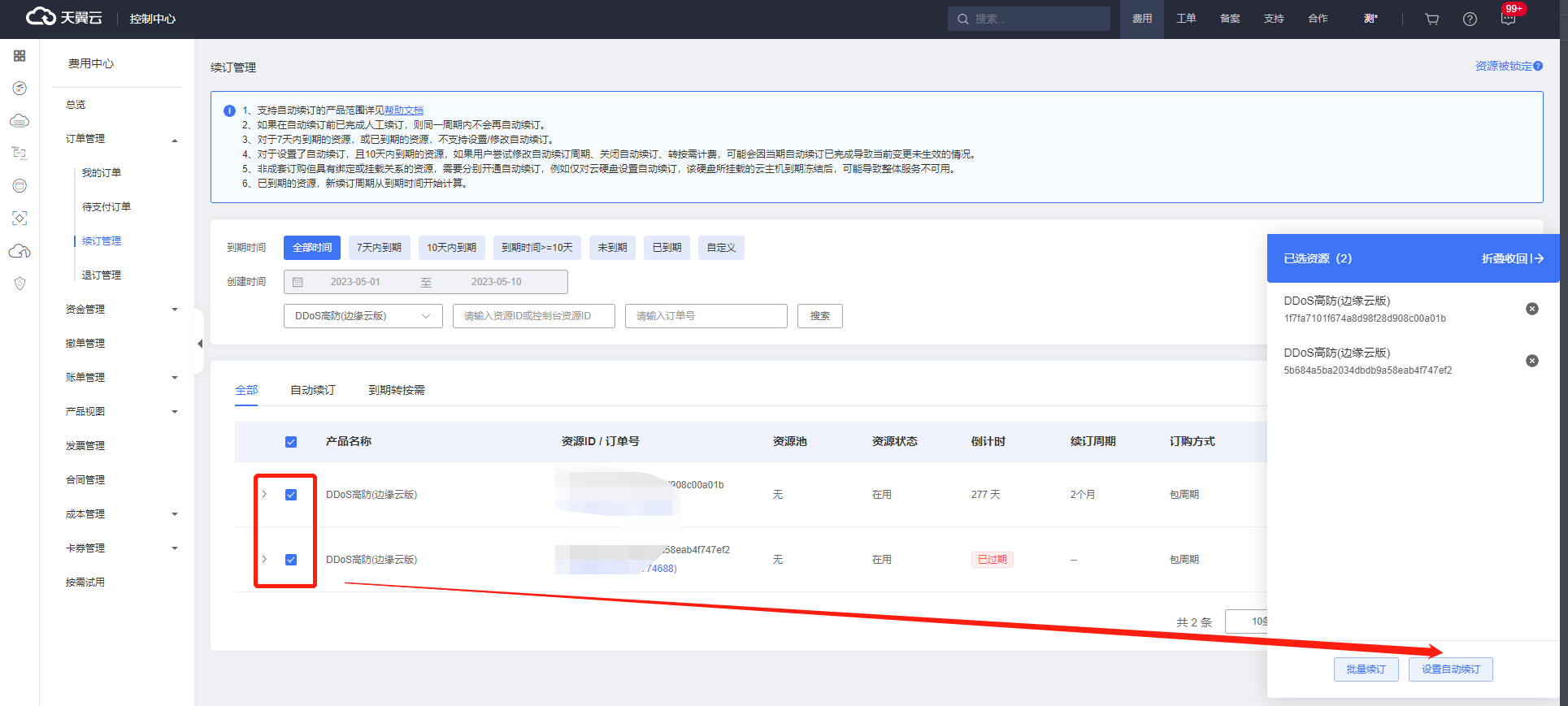Screen dimensions: 1568x706
Task: Click the 设置自动续订 button
Action: [x=1450, y=669]
